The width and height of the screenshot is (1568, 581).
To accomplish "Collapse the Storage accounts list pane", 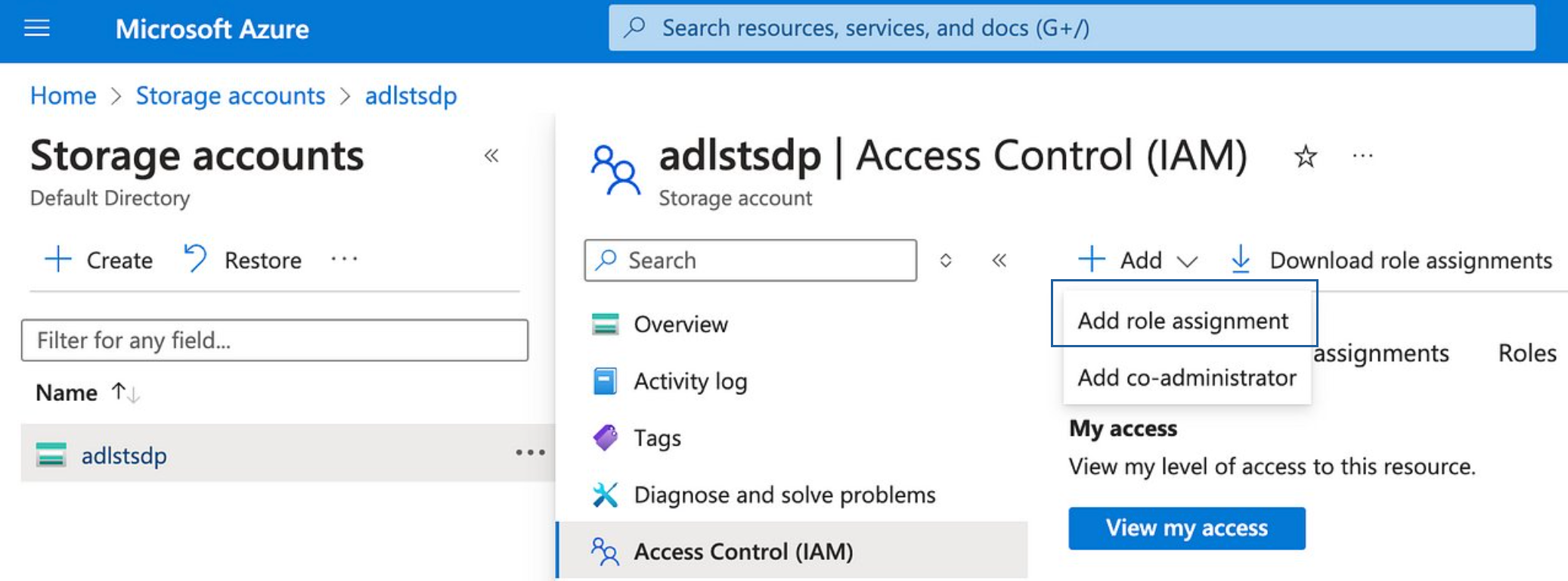I will [x=491, y=156].
